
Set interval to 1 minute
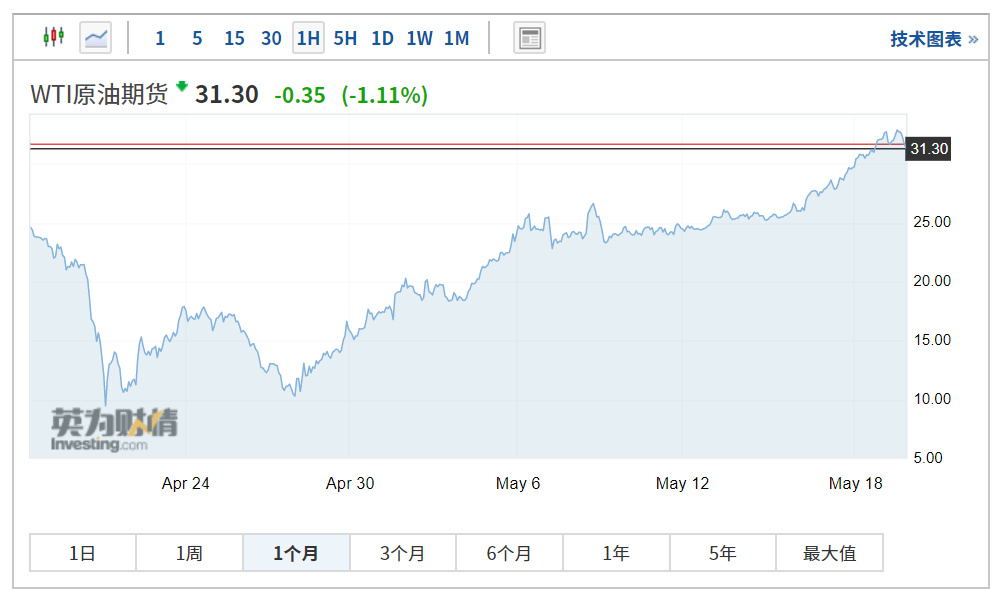[x=160, y=39]
